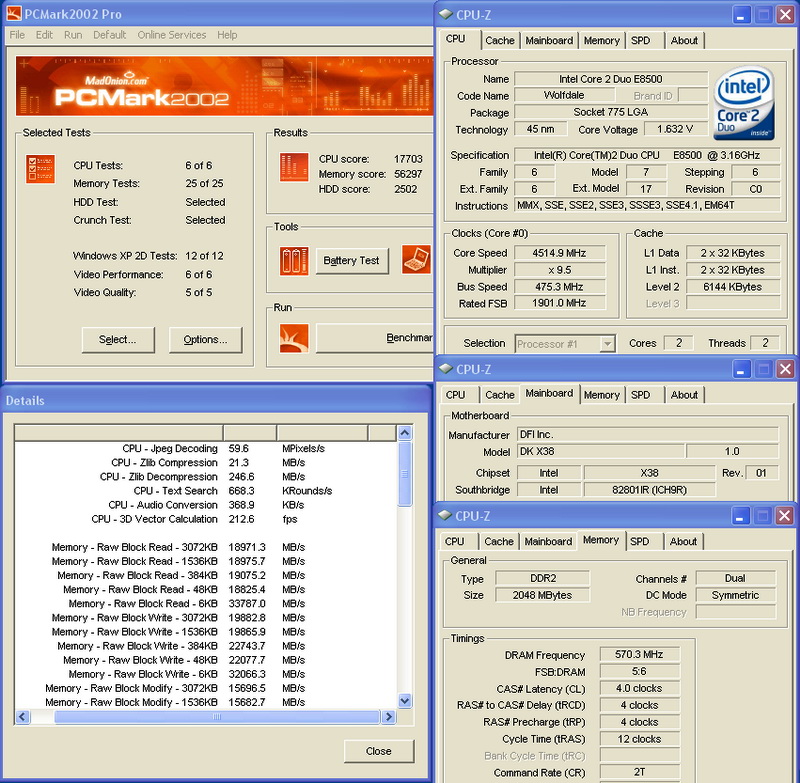This screenshot has height=783, width=800.
Task: Click the Run benchmark sunrise icon
Action: 294,339
